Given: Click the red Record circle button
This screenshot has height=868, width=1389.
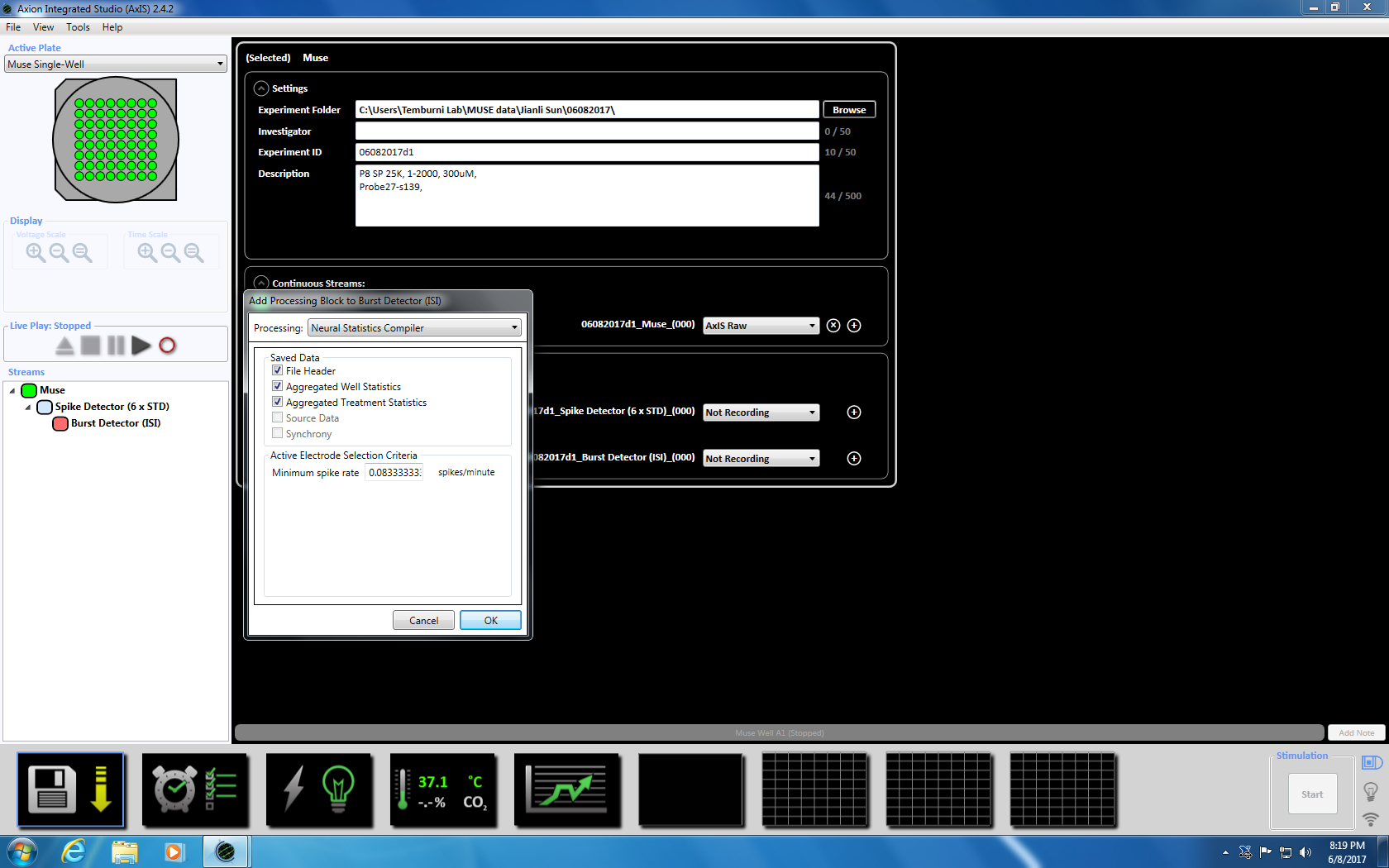Looking at the screenshot, I should click(x=167, y=346).
